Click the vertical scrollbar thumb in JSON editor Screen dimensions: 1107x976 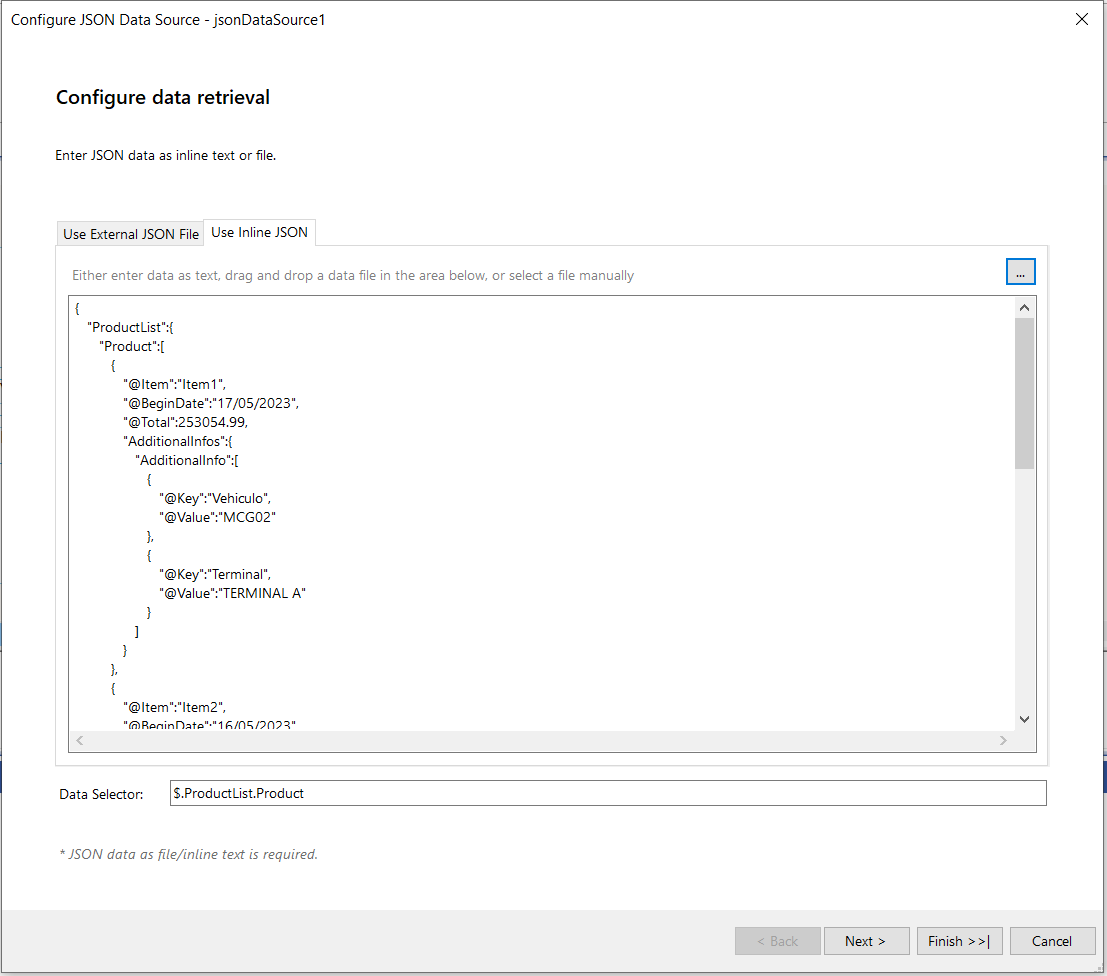point(1024,392)
